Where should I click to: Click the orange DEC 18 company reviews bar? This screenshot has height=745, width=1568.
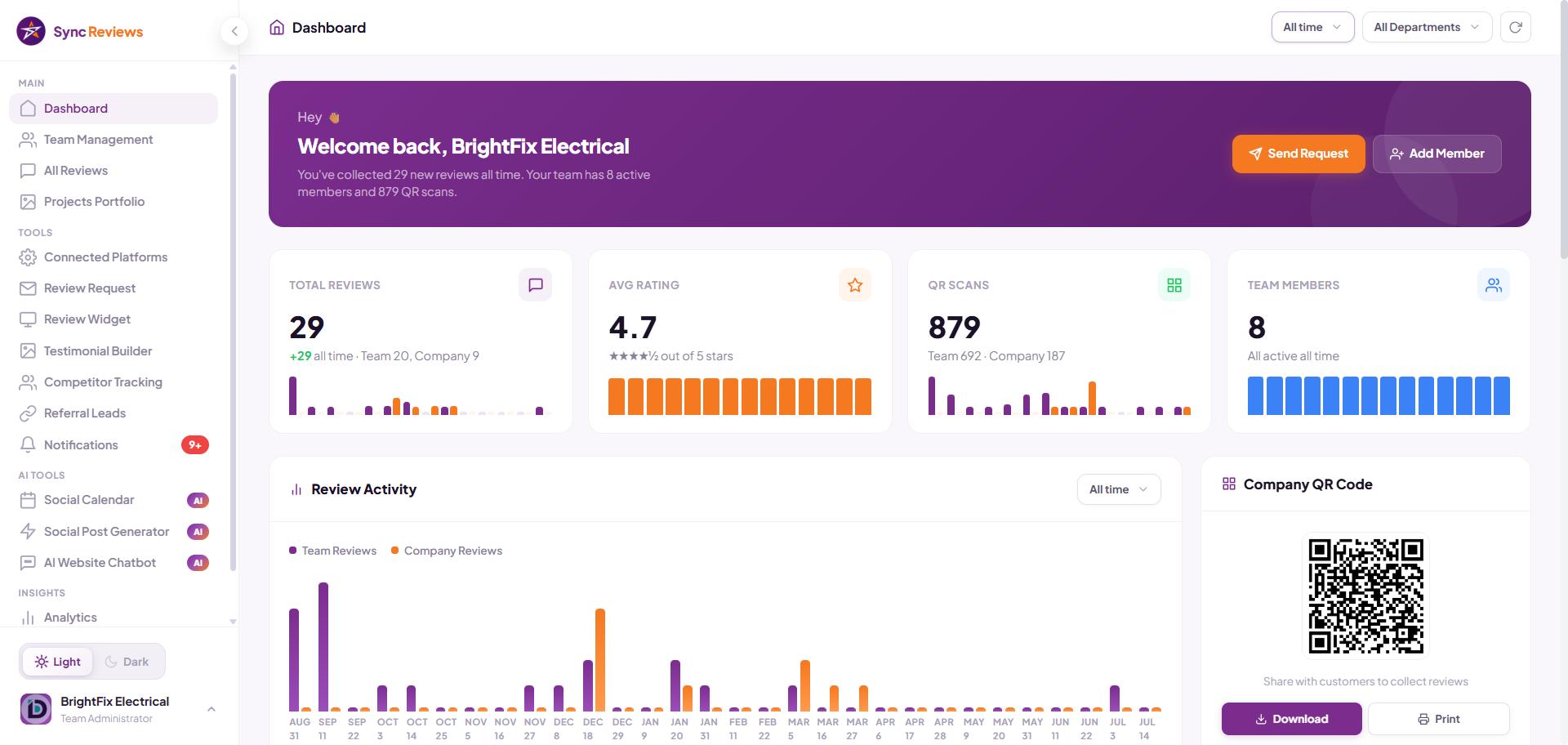pos(600,660)
